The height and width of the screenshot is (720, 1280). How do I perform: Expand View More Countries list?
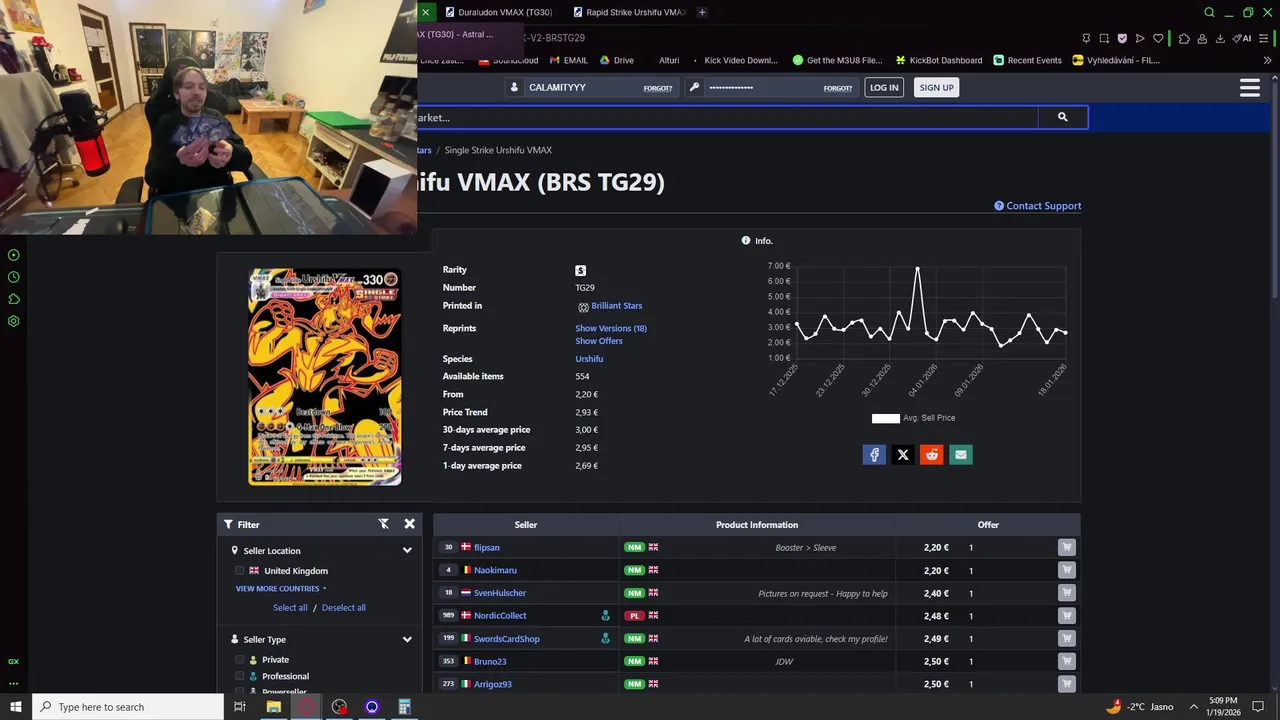coord(280,589)
